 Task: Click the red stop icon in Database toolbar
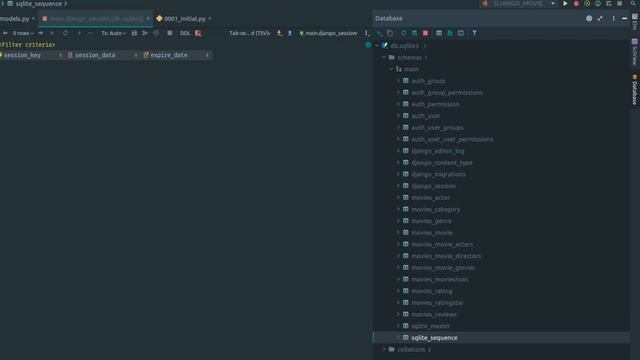click(x=425, y=33)
